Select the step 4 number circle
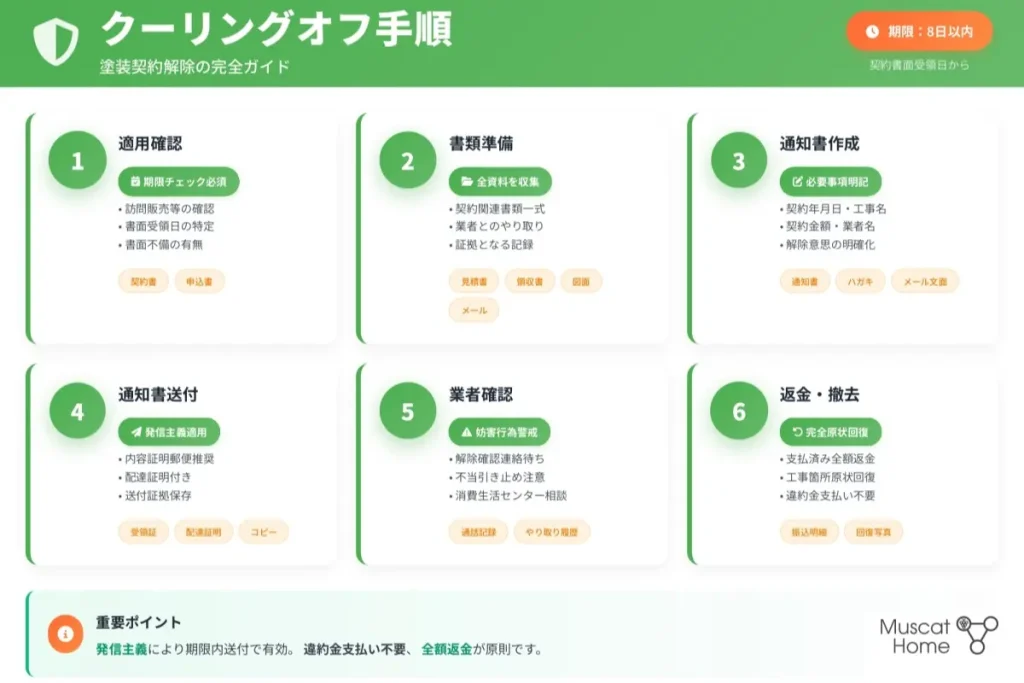The width and height of the screenshot is (1024, 683). pyautogui.click(x=77, y=412)
